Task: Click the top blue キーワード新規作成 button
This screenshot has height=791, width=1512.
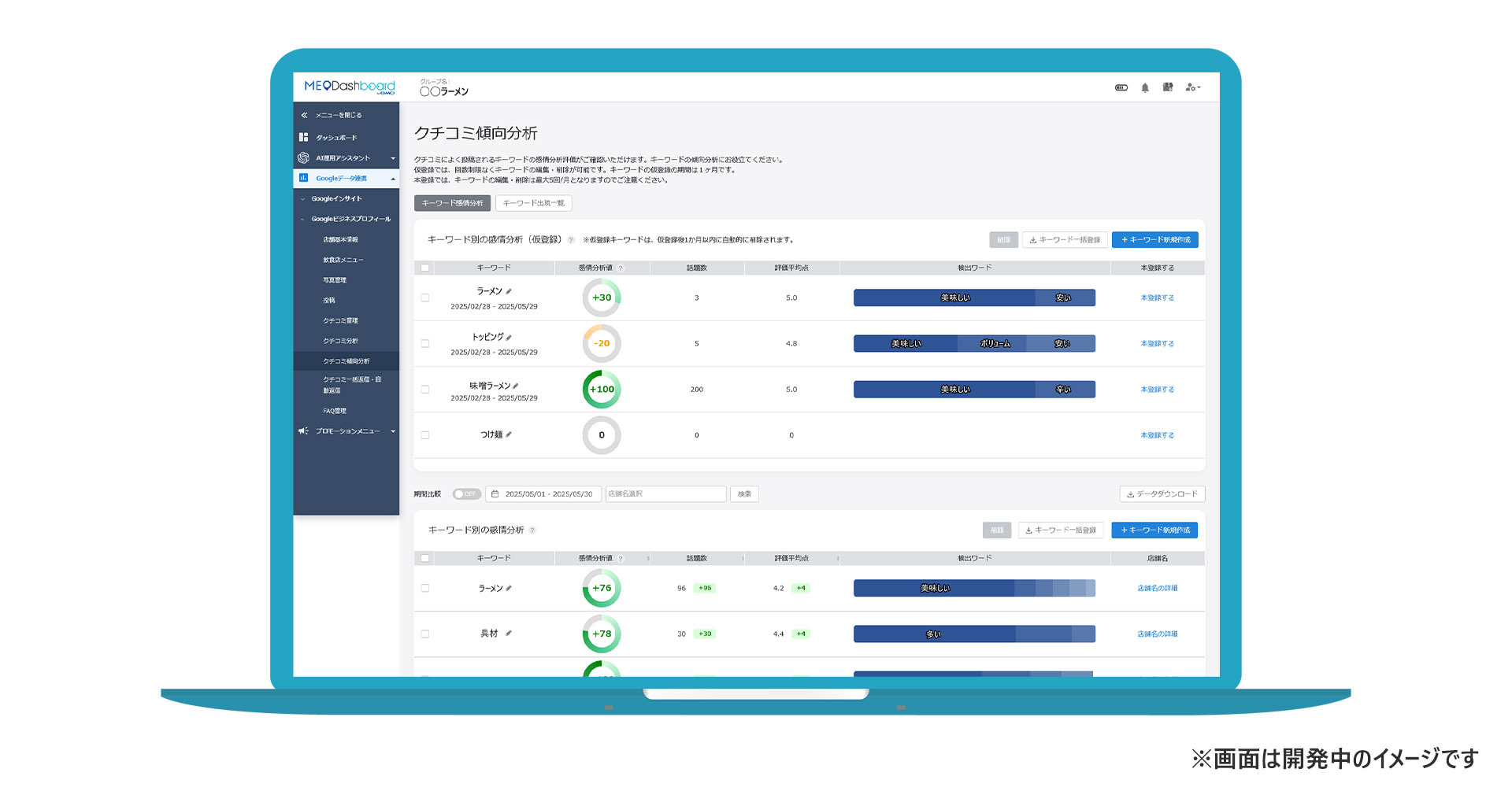Action: pos(1154,240)
